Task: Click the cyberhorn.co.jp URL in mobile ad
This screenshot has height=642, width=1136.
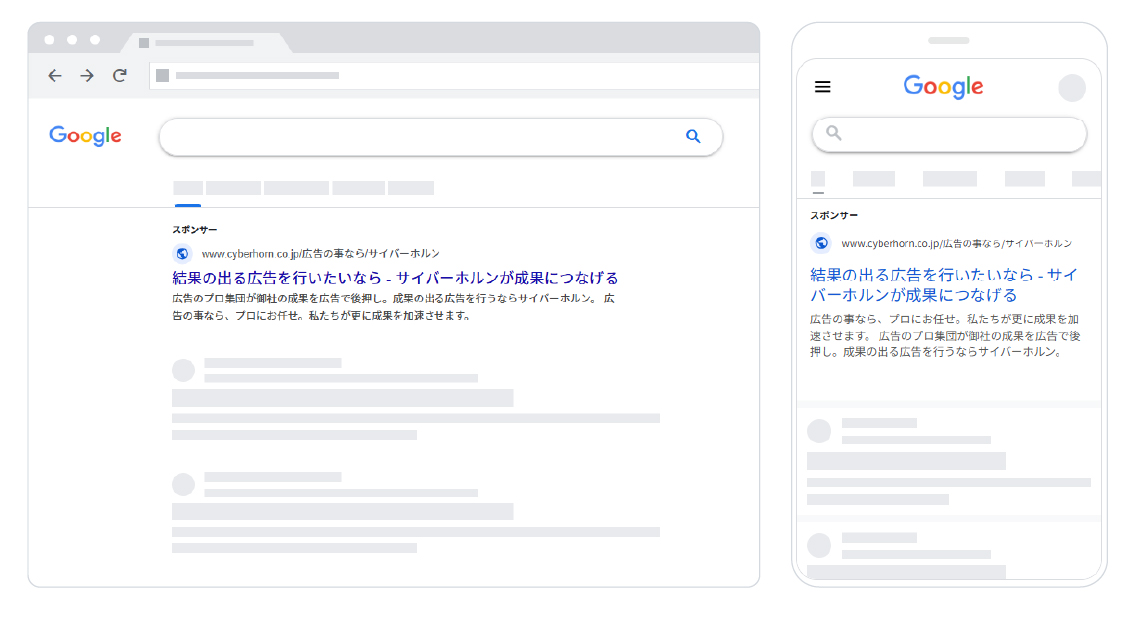Action: point(956,243)
